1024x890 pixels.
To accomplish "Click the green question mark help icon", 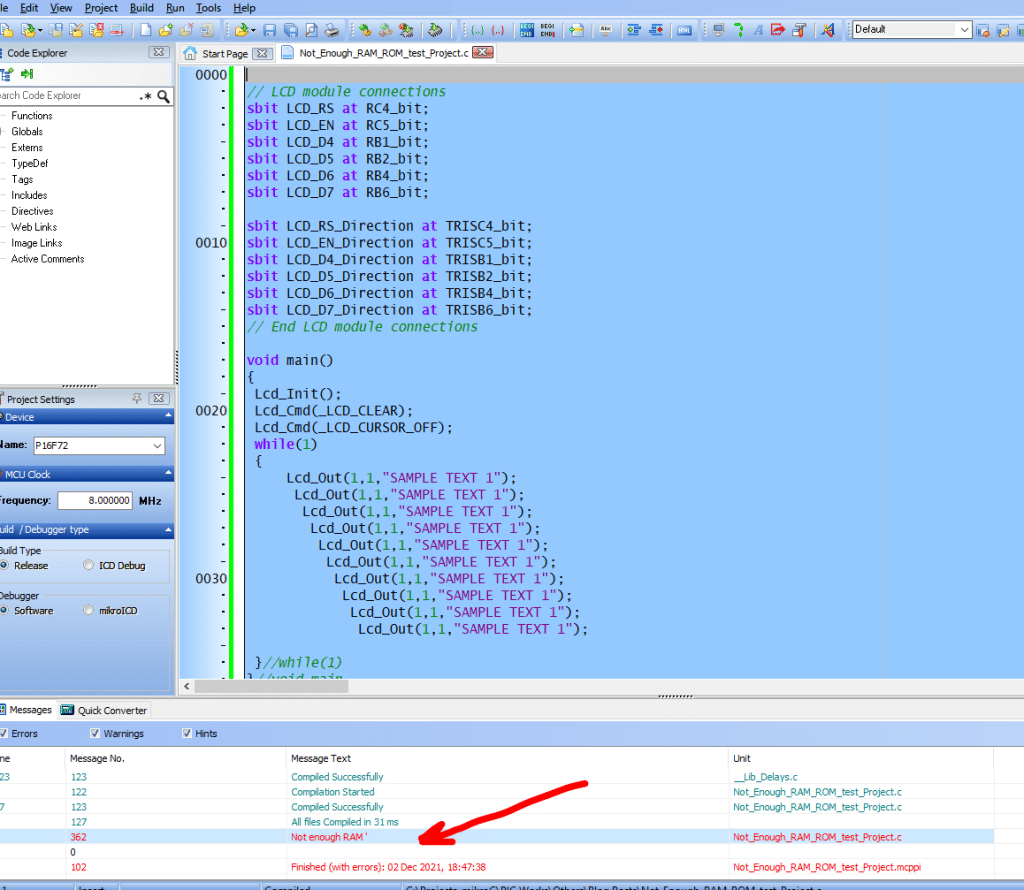I will [x=739, y=30].
